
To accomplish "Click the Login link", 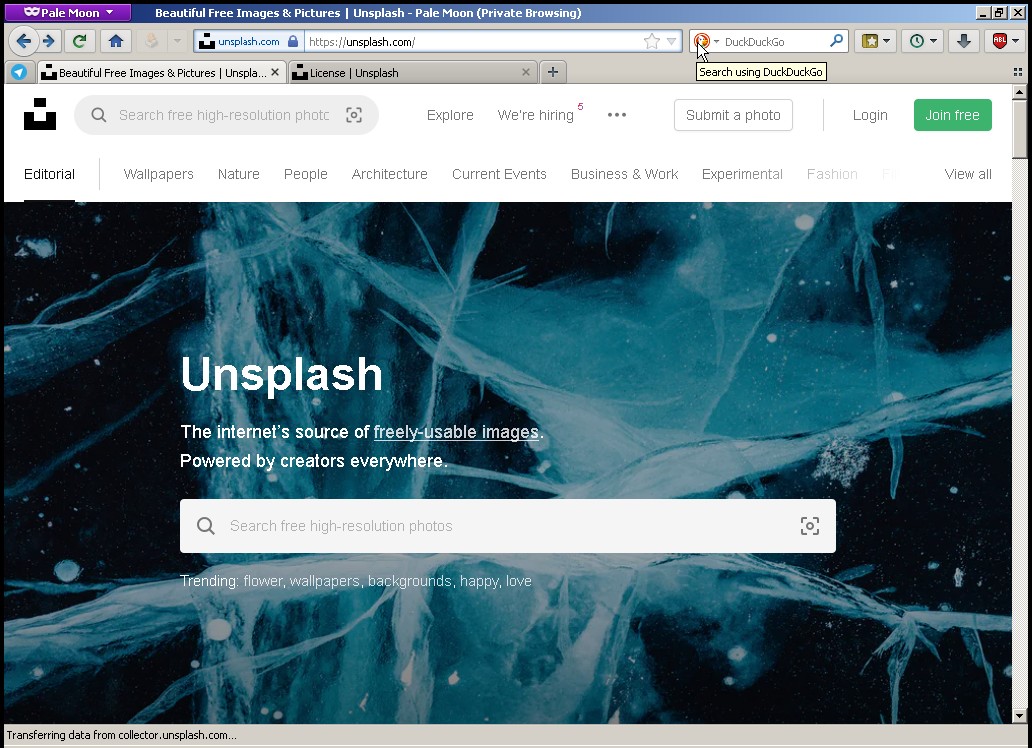I will [870, 115].
